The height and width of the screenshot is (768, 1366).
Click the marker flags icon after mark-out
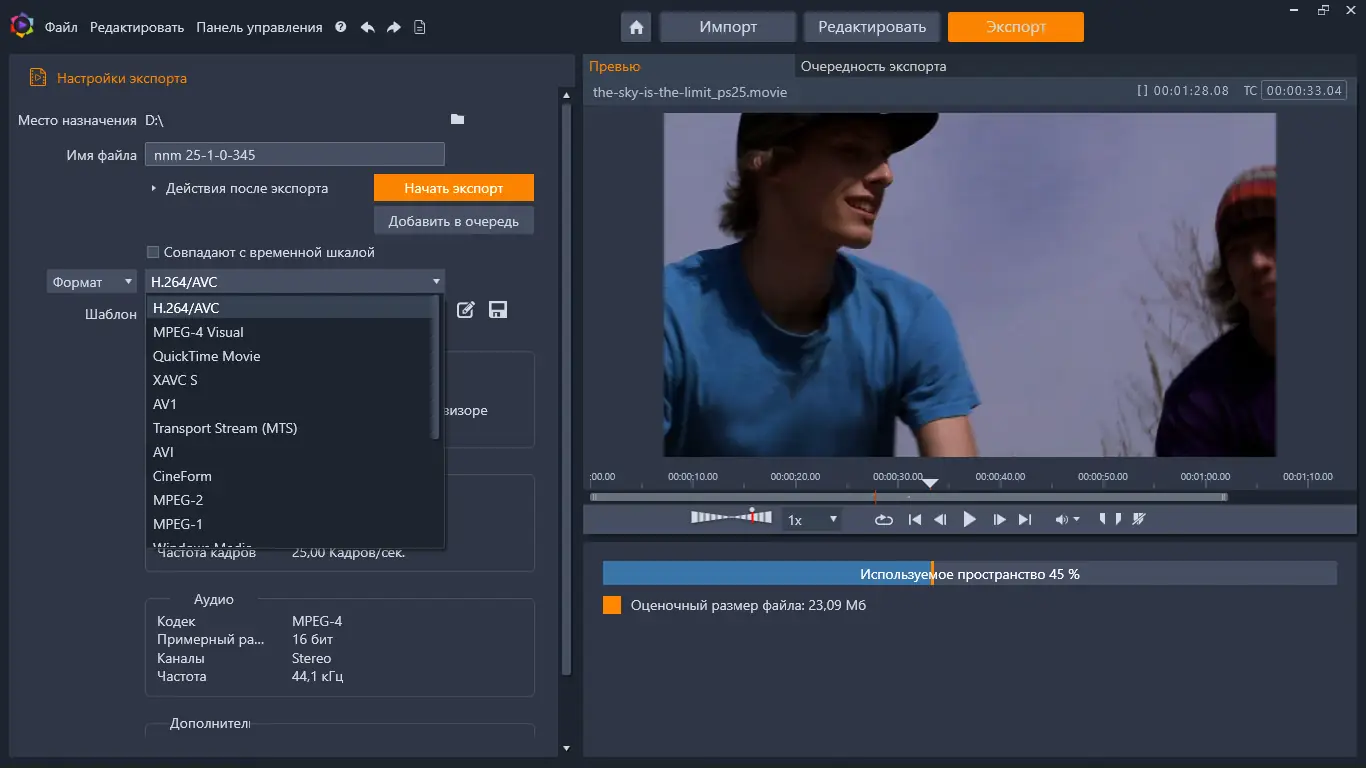(1140, 518)
